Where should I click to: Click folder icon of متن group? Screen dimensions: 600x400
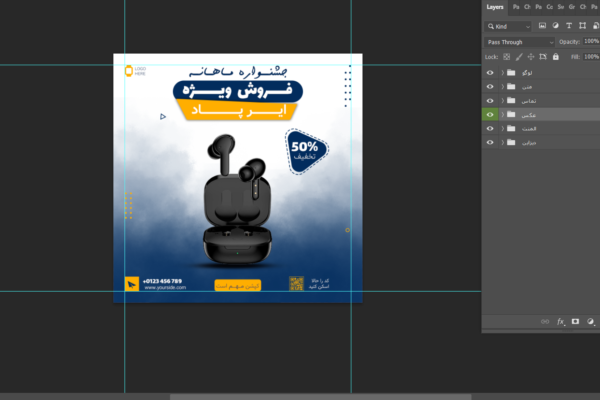click(x=511, y=87)
